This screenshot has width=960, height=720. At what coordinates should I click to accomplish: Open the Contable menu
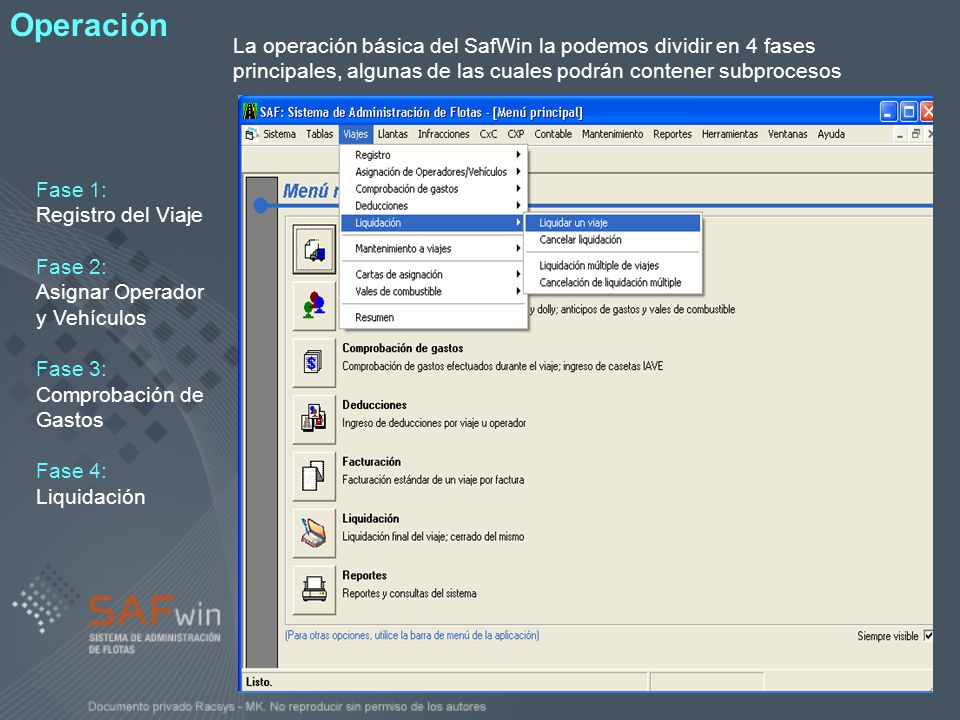[553, 134]
